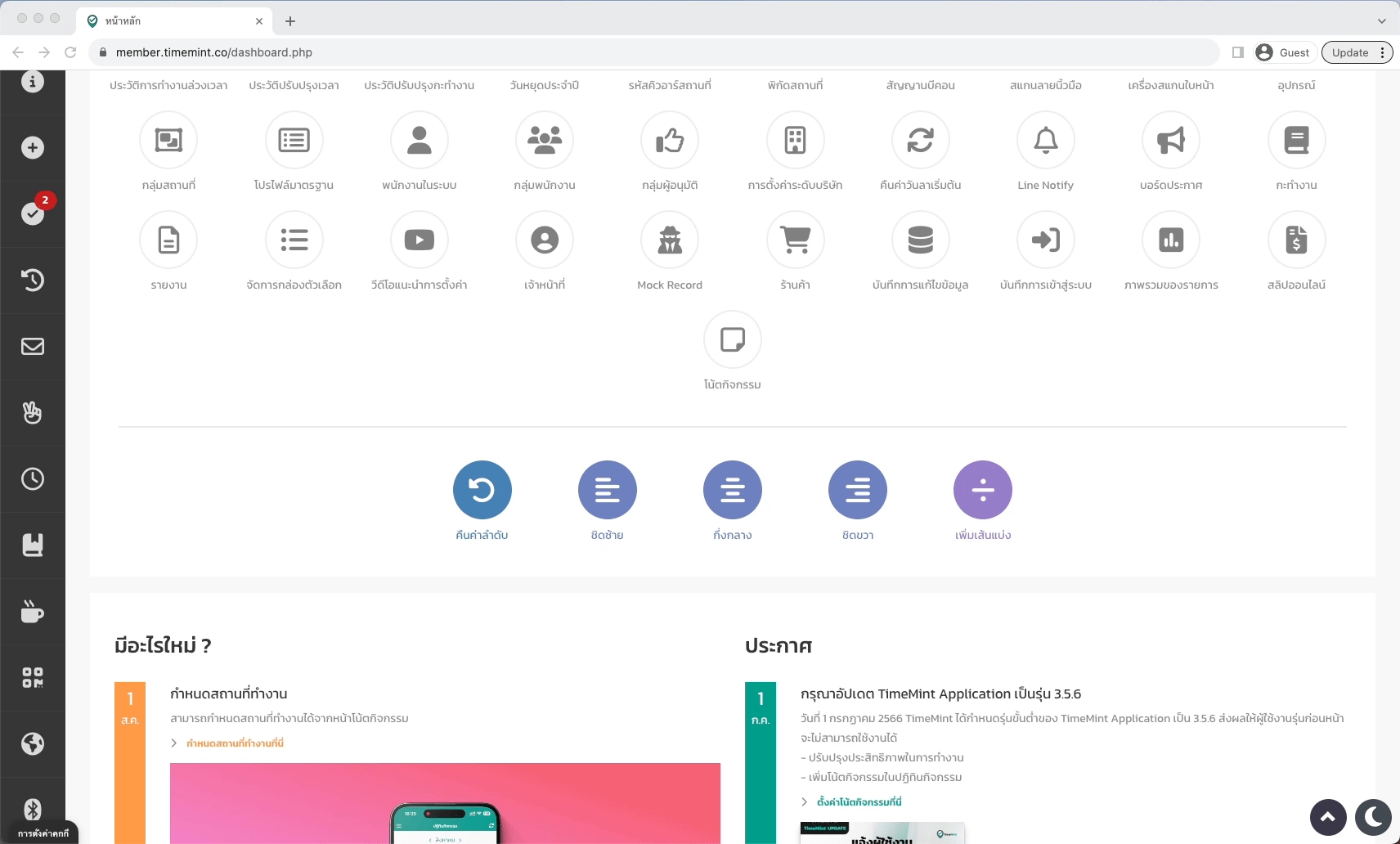Open the login log record icon
The image size is (1400, 844).
pos(1045,240)
